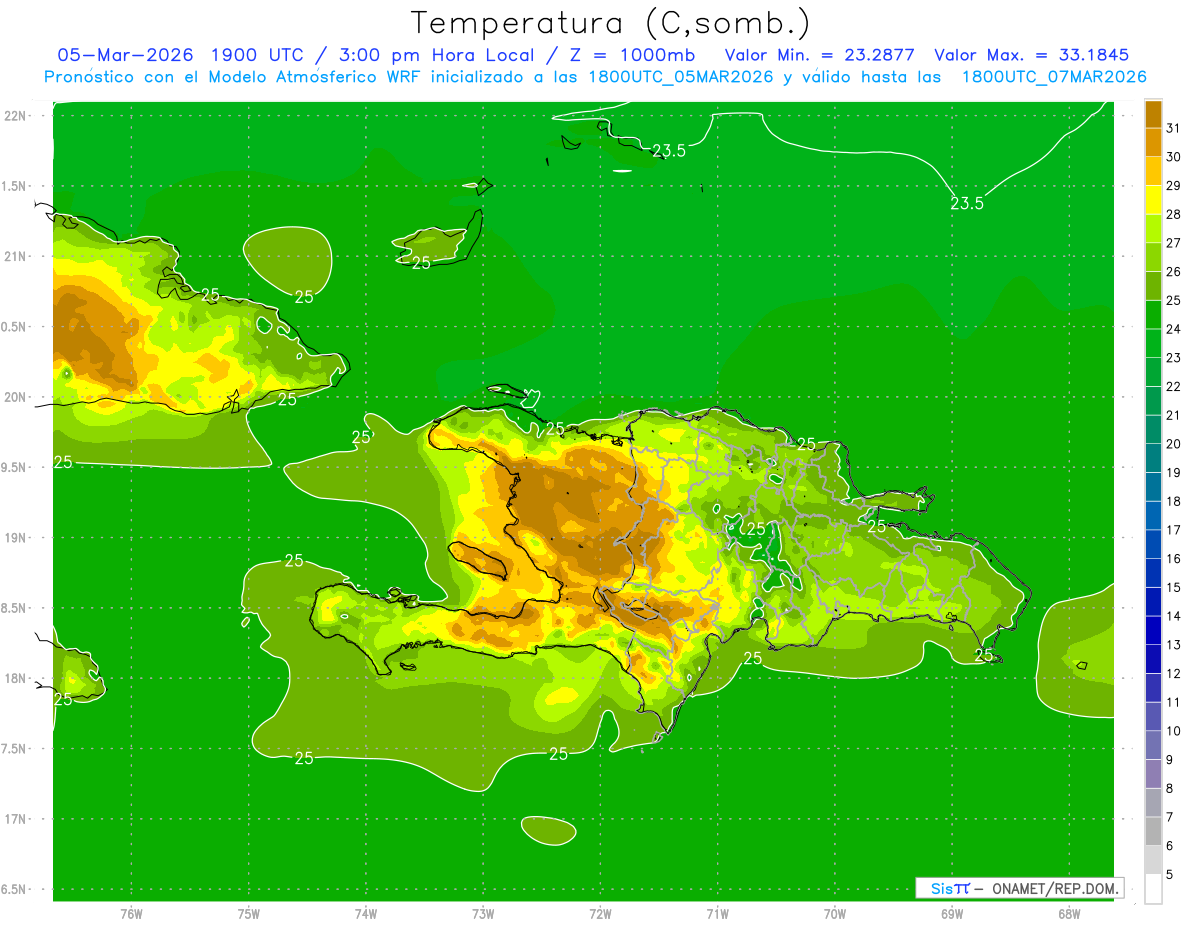Click the 76W longitude axis label

pos(131,913)
